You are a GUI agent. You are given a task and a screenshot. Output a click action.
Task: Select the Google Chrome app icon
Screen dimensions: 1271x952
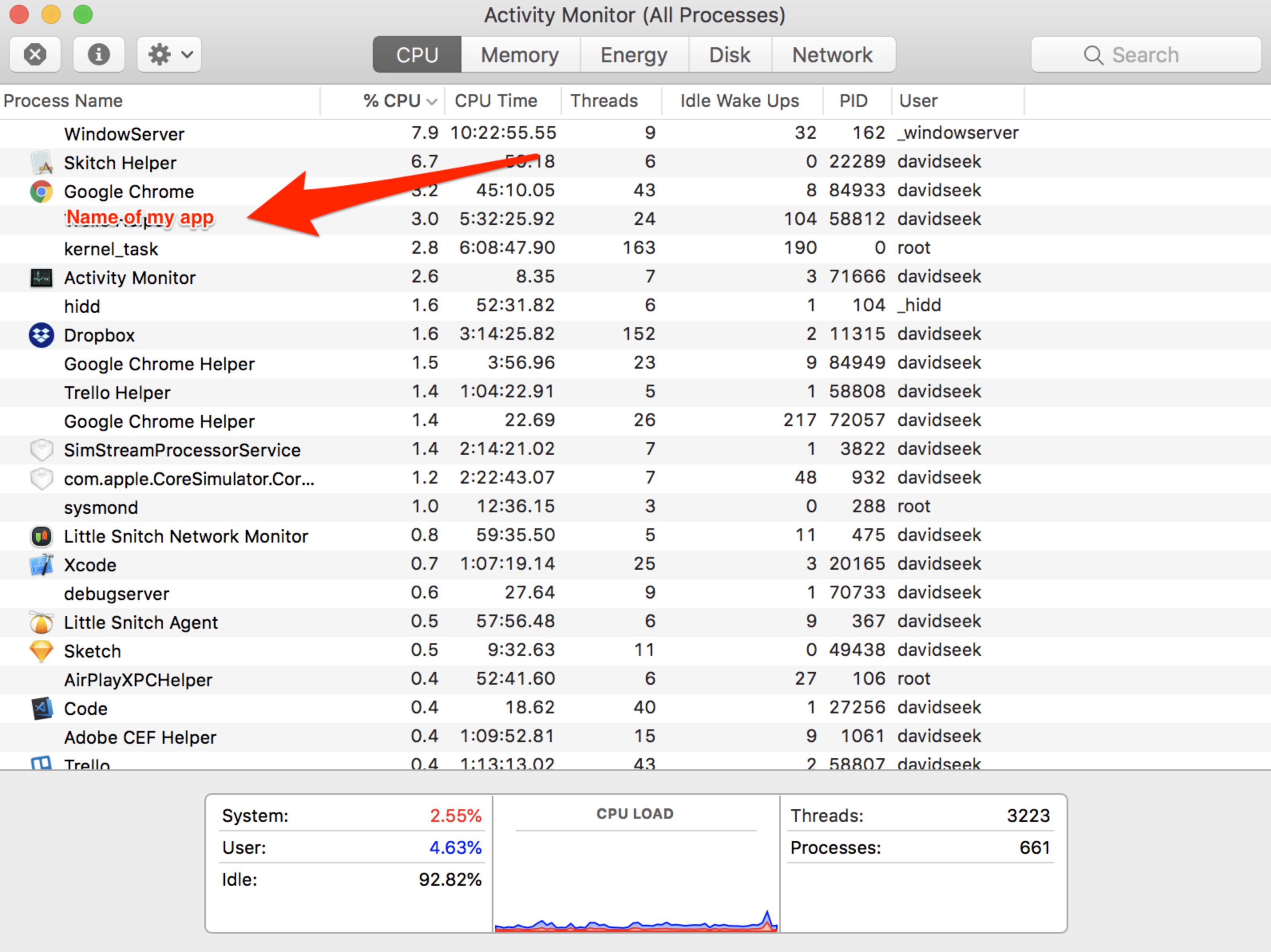[x=42, y=191]
